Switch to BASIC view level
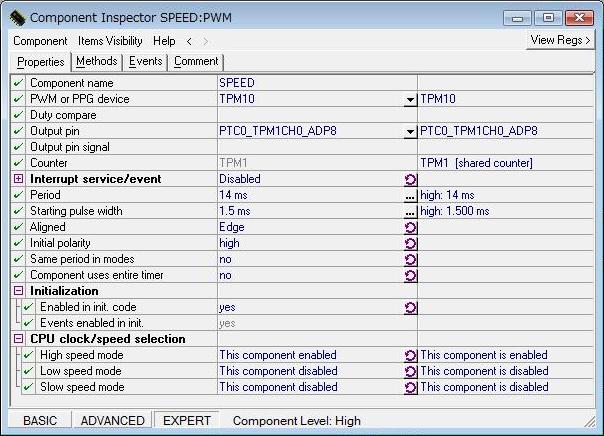Screen dimensions: 604x436 pos(41,421)
